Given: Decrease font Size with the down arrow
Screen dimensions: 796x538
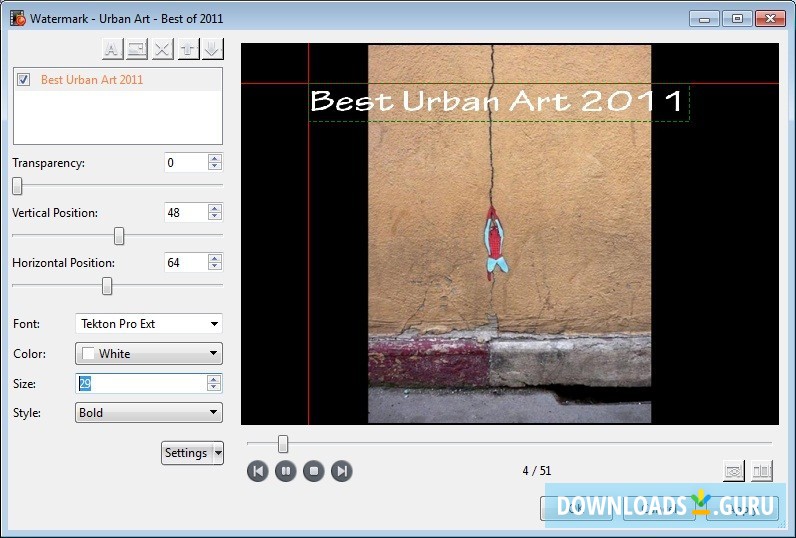Looking at the screenshot, I should pyautogui.click(x=214, y=388).
